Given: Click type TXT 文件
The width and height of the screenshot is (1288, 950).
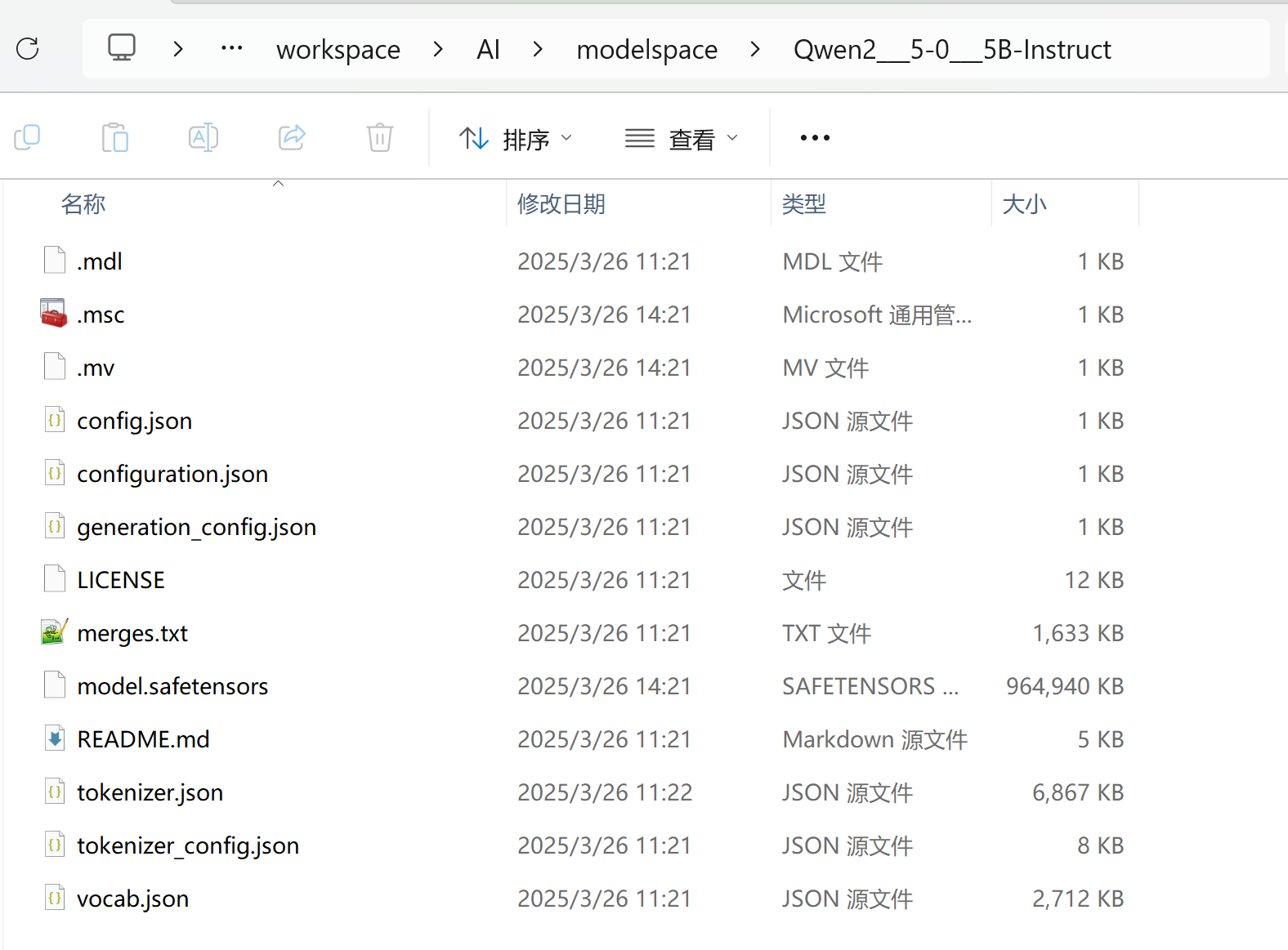Looking at the screenshot, I should coord(827,633).
